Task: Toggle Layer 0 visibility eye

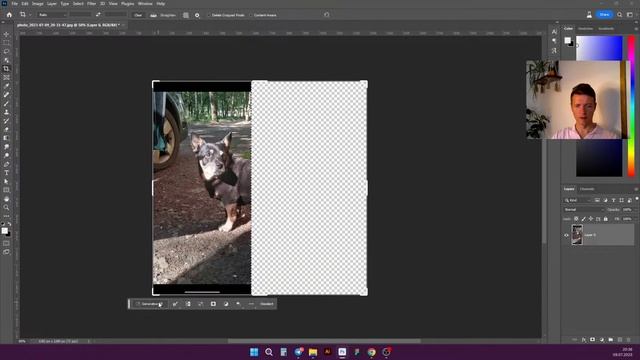Action: (566, 235)
